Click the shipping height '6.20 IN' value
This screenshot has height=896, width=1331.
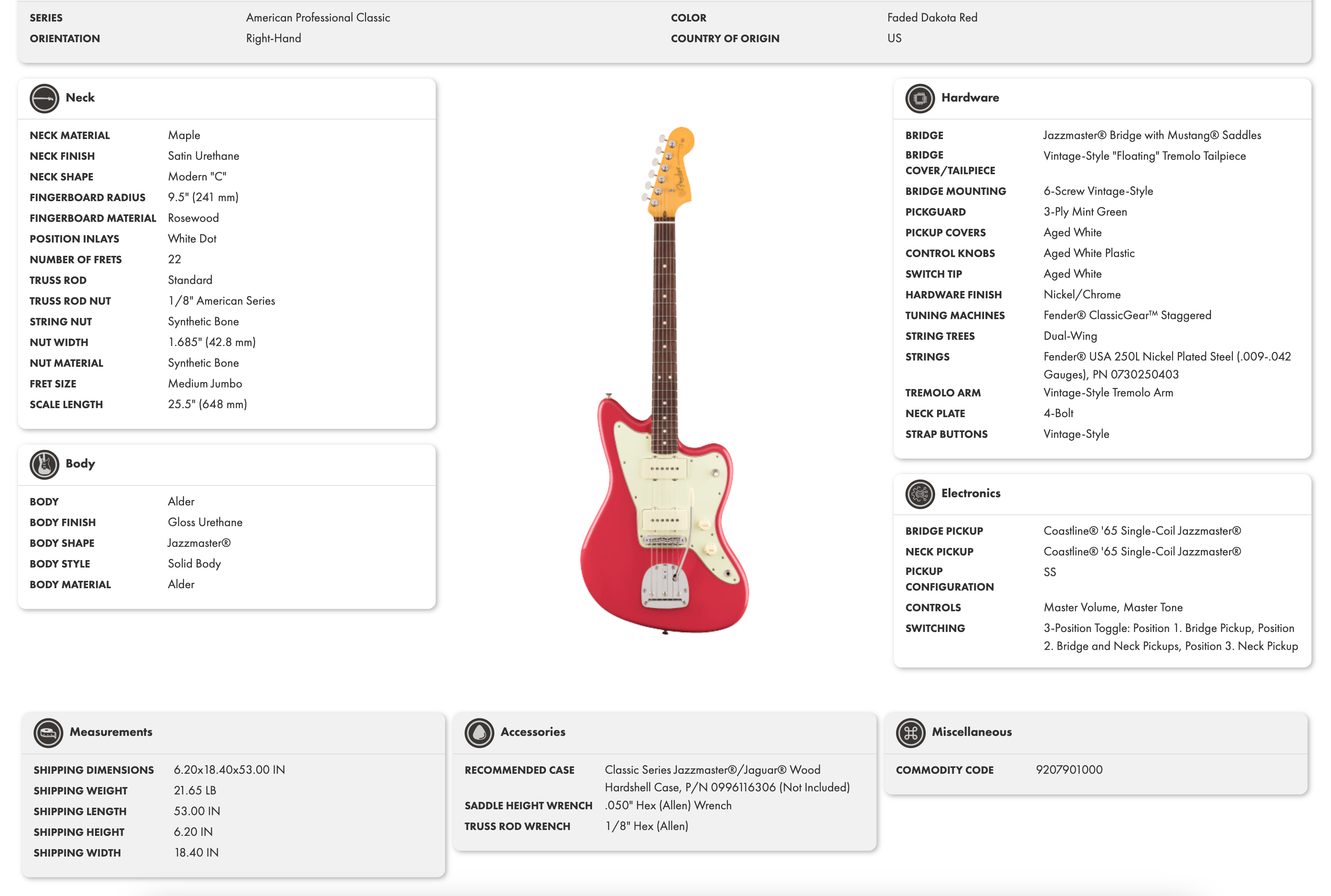pos(193,832)
